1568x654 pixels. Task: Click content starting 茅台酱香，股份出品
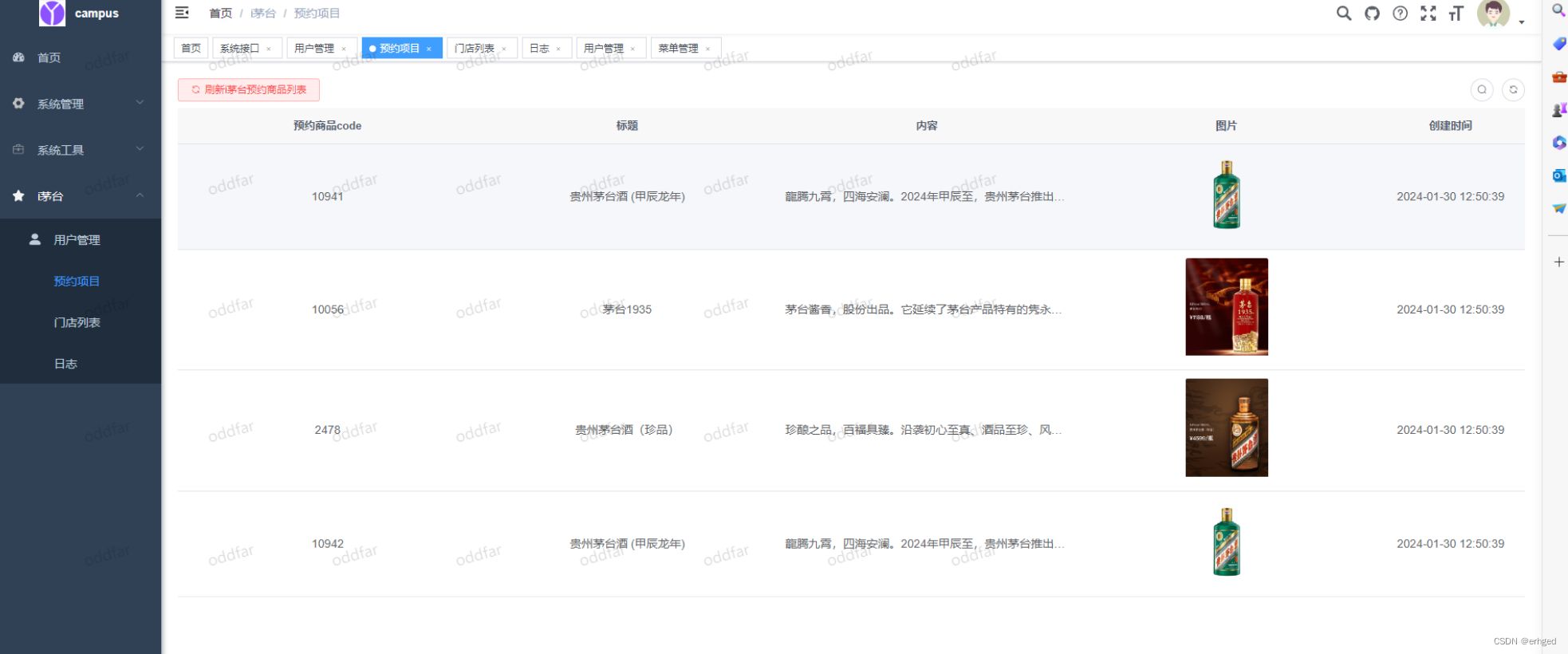tap(924, 309)
